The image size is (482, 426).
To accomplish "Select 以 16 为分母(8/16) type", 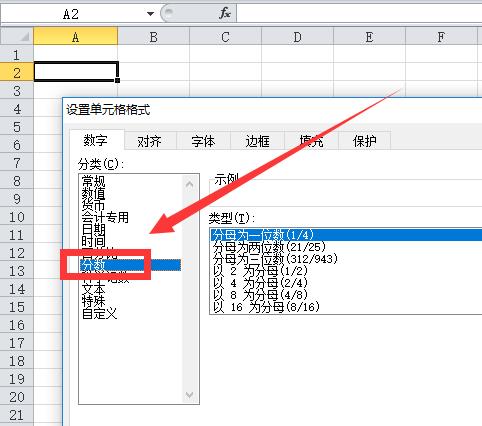I will pyautogui.click(x=266, y=307).
